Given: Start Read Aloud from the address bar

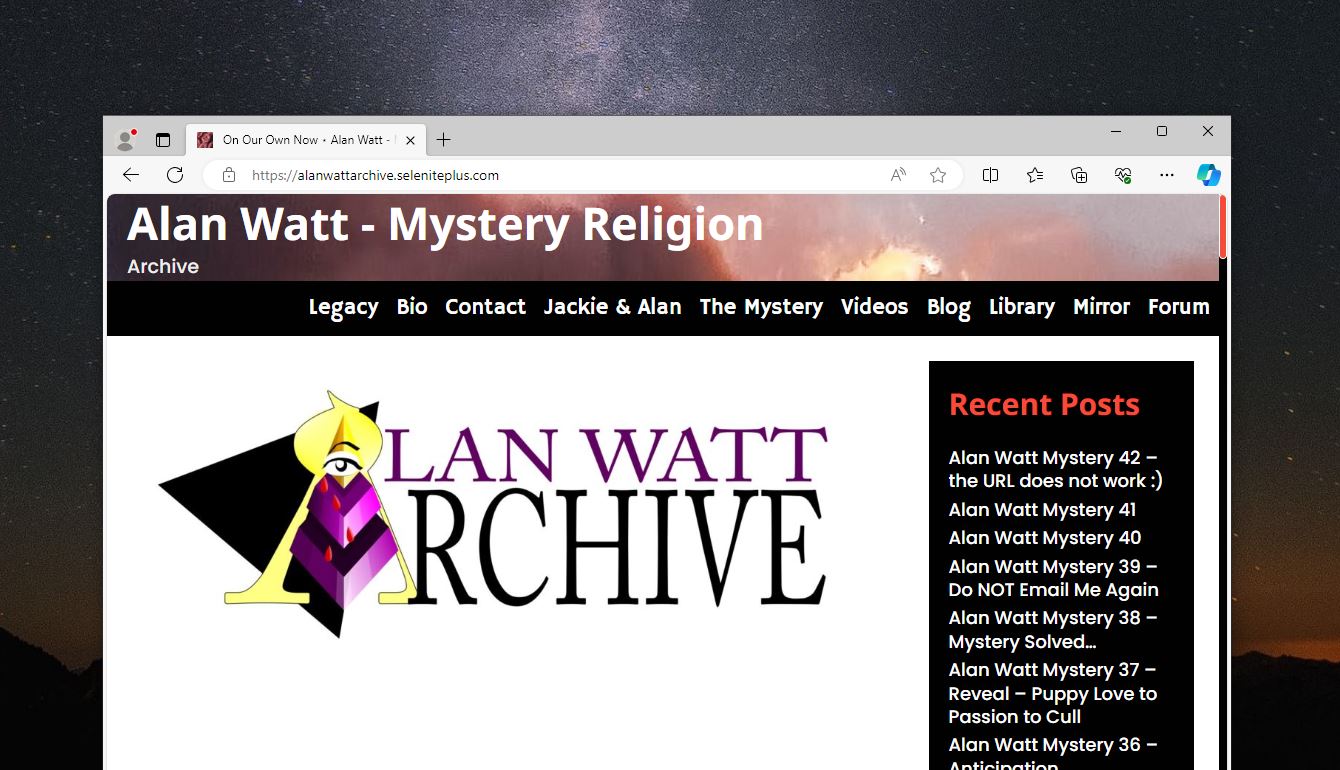Looking at the screenshot, I should click(x=898, y=175).
